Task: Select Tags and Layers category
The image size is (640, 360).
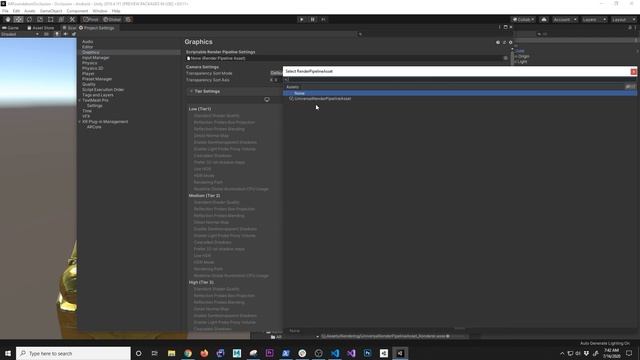Action: (98, 95)
